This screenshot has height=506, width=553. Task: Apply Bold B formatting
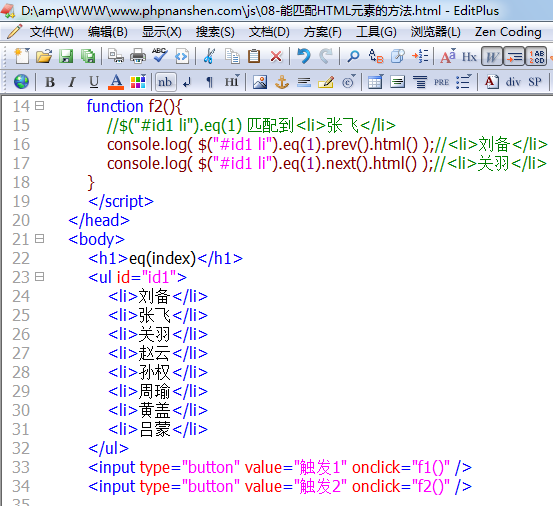[x=50, y=82]
